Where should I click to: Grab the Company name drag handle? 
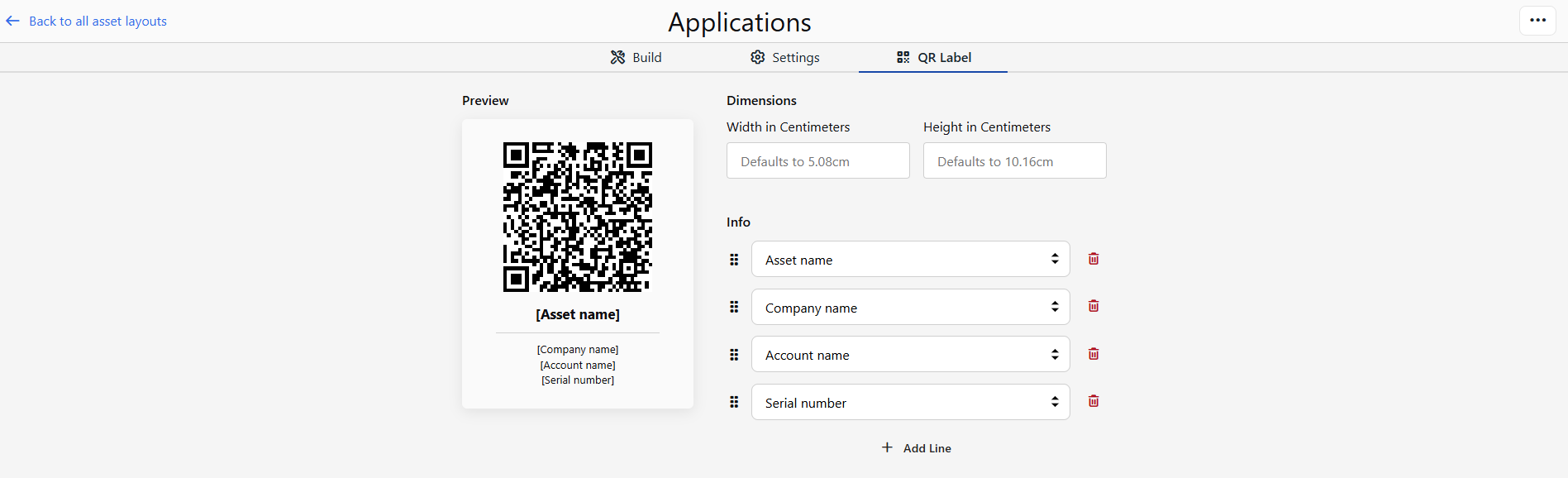click(734, 307)
